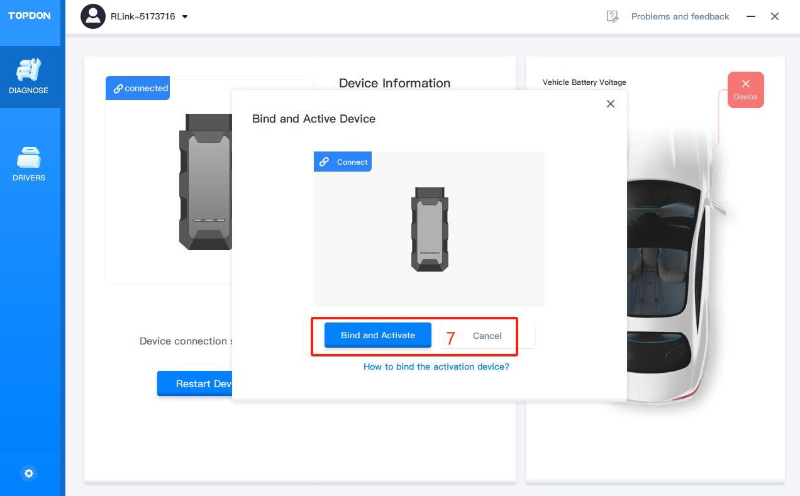Image resolution: width=800 pixels, height=496 pixels.
Task: Open settings via the gear icon
Action: coord(29,473)
